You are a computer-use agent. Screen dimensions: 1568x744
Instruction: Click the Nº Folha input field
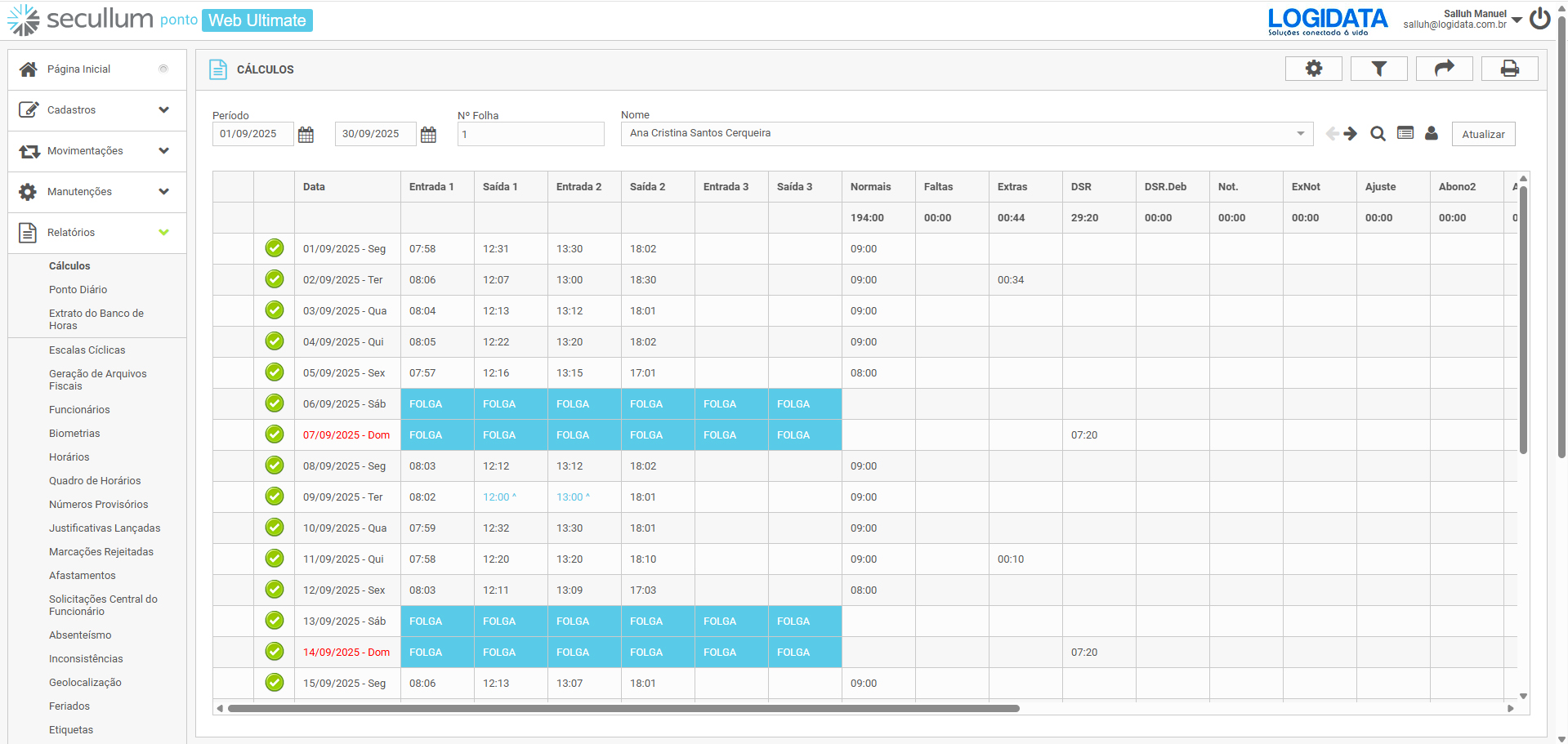pos(530,135)
